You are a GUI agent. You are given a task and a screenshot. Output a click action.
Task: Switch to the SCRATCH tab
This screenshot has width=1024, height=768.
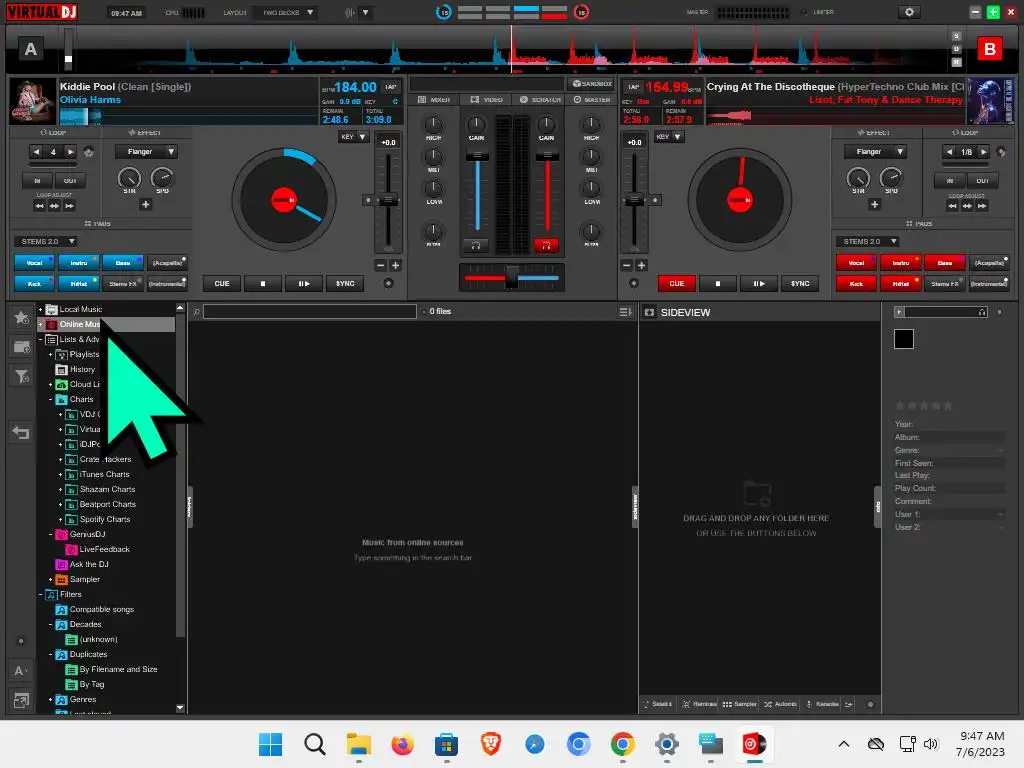[540, 100]
